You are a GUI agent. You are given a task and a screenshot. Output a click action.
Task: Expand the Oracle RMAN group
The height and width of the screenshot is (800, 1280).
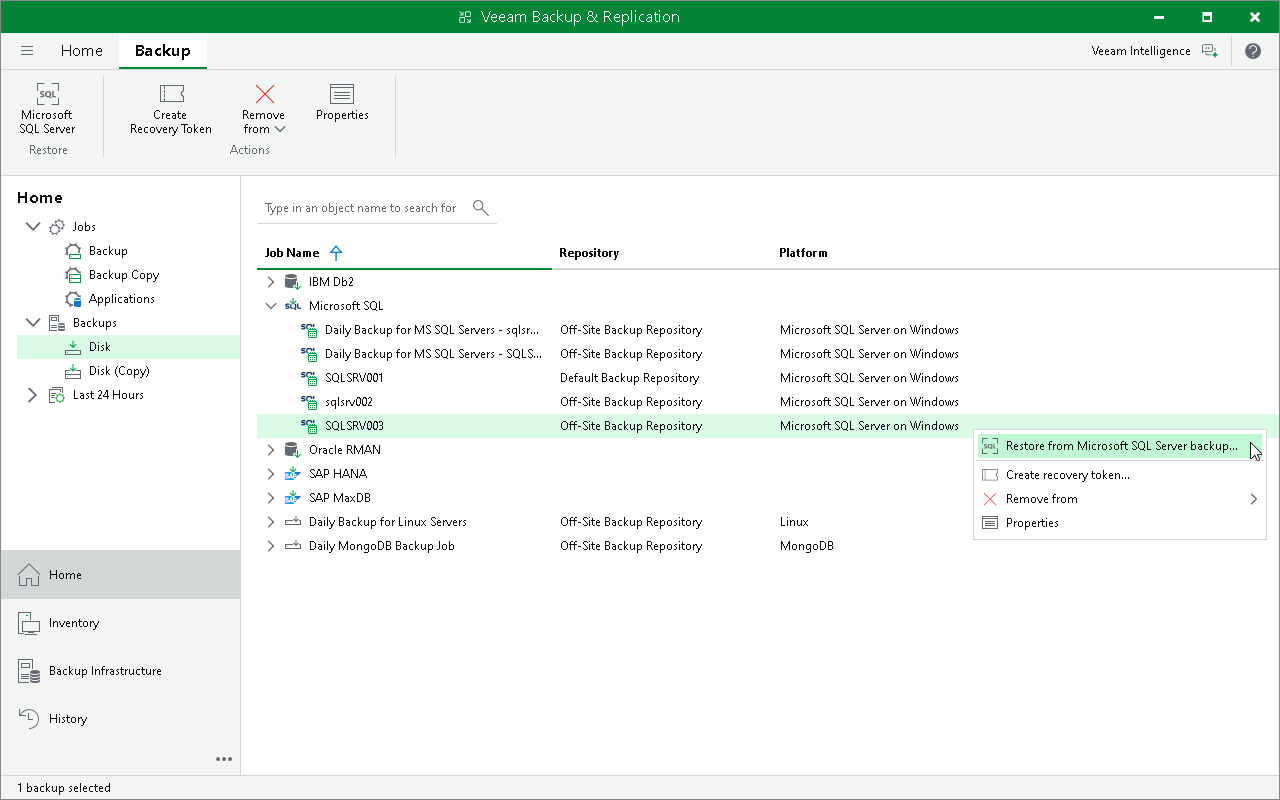pyautogui.click(x=271, y=450)
